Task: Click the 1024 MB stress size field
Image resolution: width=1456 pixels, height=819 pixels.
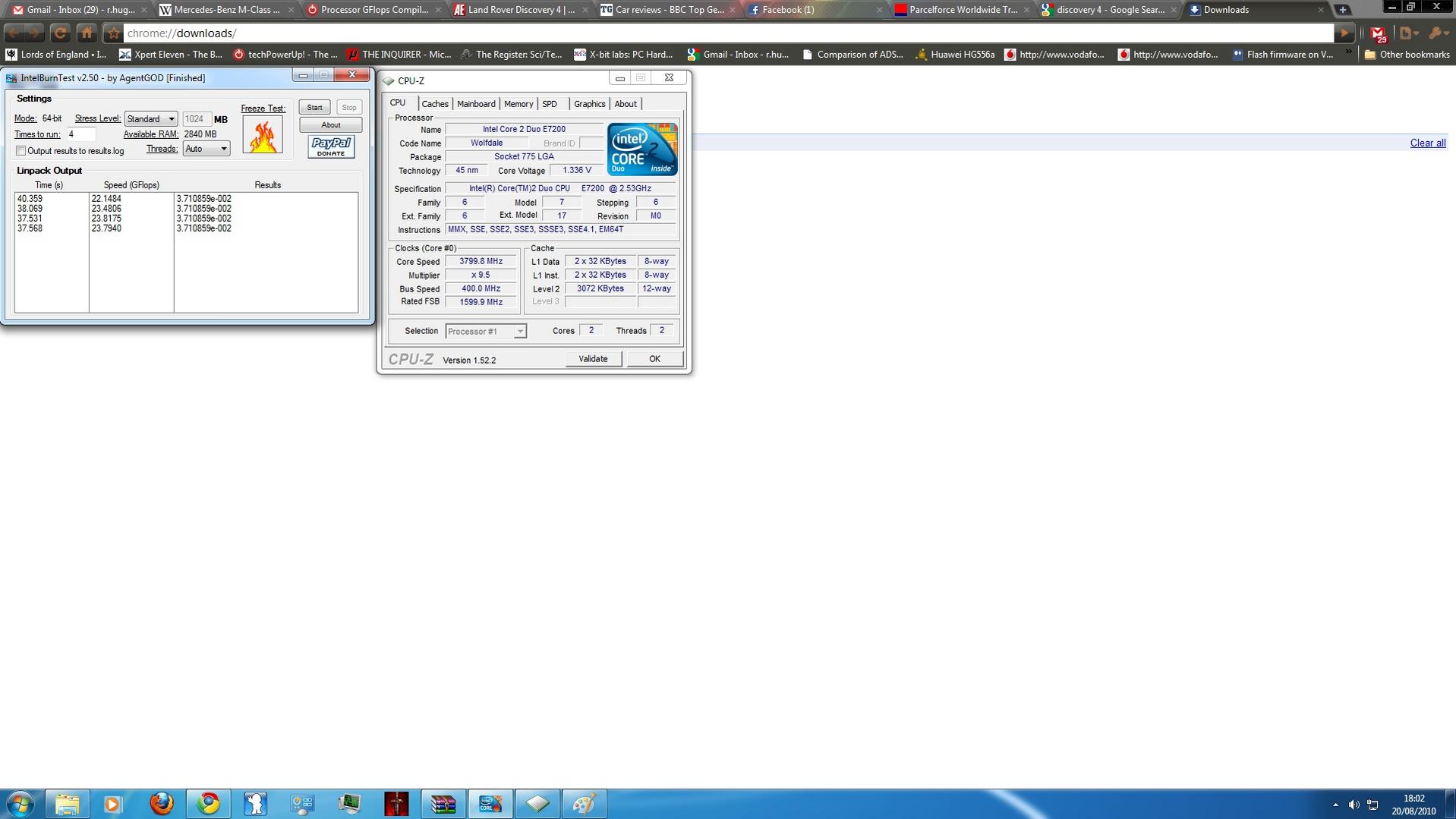Action: (x=196, y=119)
